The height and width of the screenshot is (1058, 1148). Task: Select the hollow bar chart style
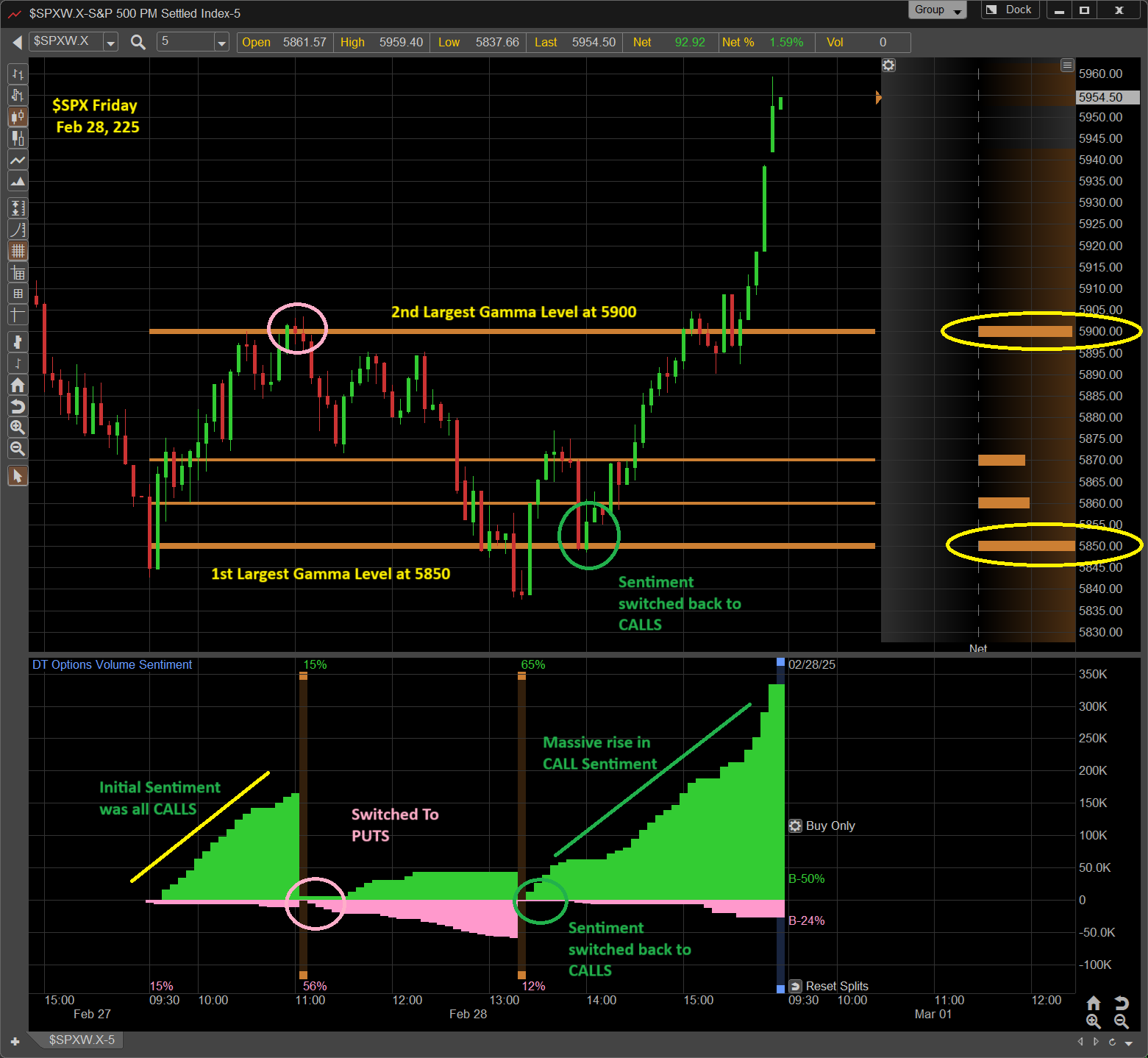tap(18, 95)
